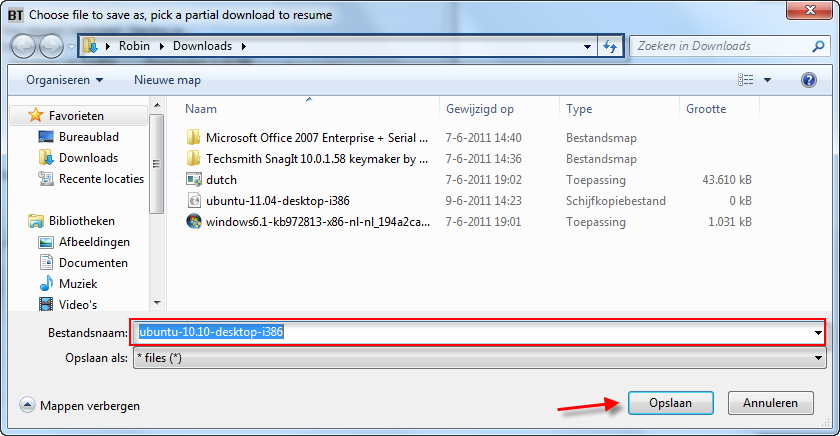Click the Schijfkopiebestand type cell
Image resolution: width=840 pixels, height=436 pixels.
tap(616, 201)
